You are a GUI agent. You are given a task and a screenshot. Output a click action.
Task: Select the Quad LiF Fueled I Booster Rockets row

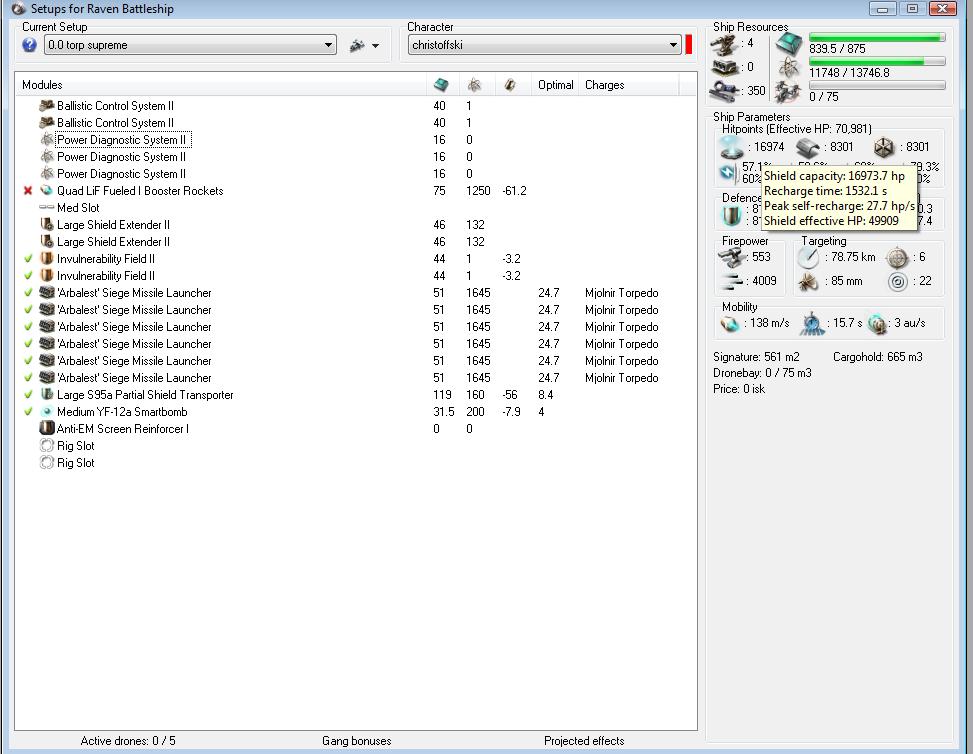(356, 191)
